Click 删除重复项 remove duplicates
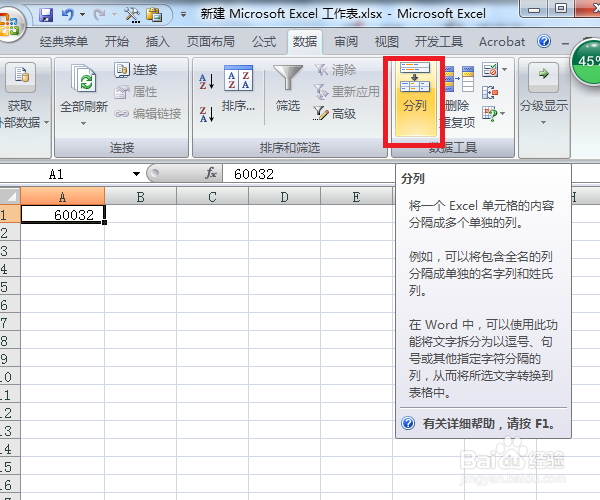Screen dimensions: 600x500 (459, 98)
